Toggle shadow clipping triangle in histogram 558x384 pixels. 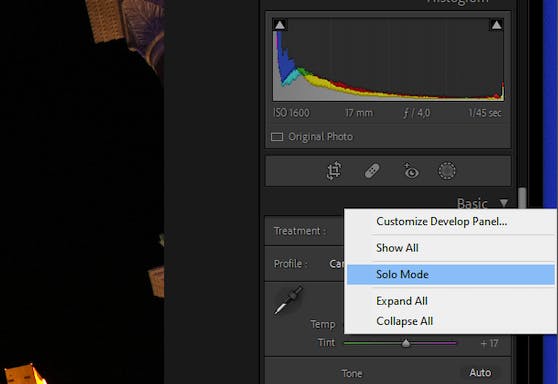280,25
